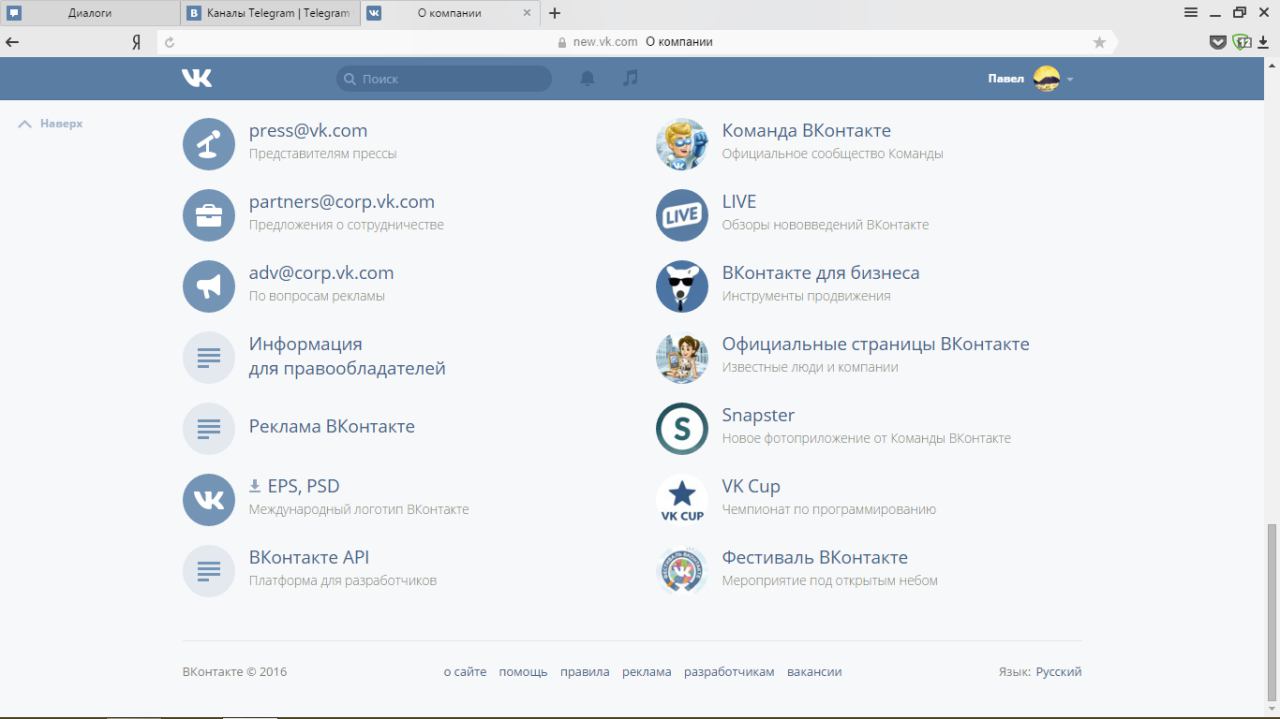Click footer link правила

tap(585, 672)
